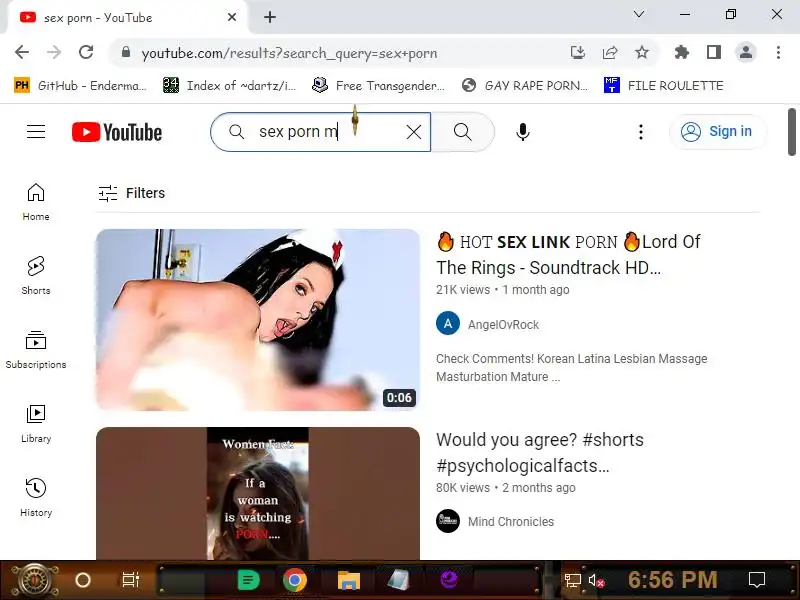
Task: Open Subscriptions in the sidebar
Action: pyautogui.click(x=36, y=350)
